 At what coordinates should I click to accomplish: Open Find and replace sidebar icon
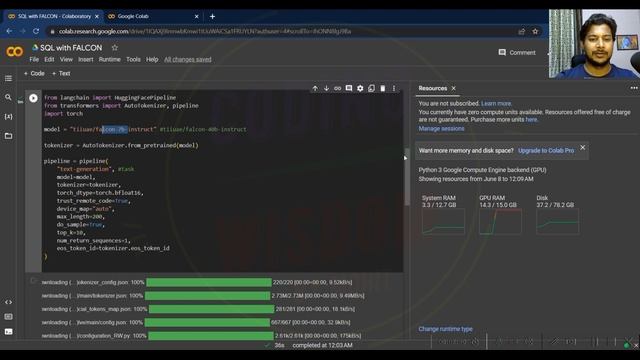click(x=8, y=97)
